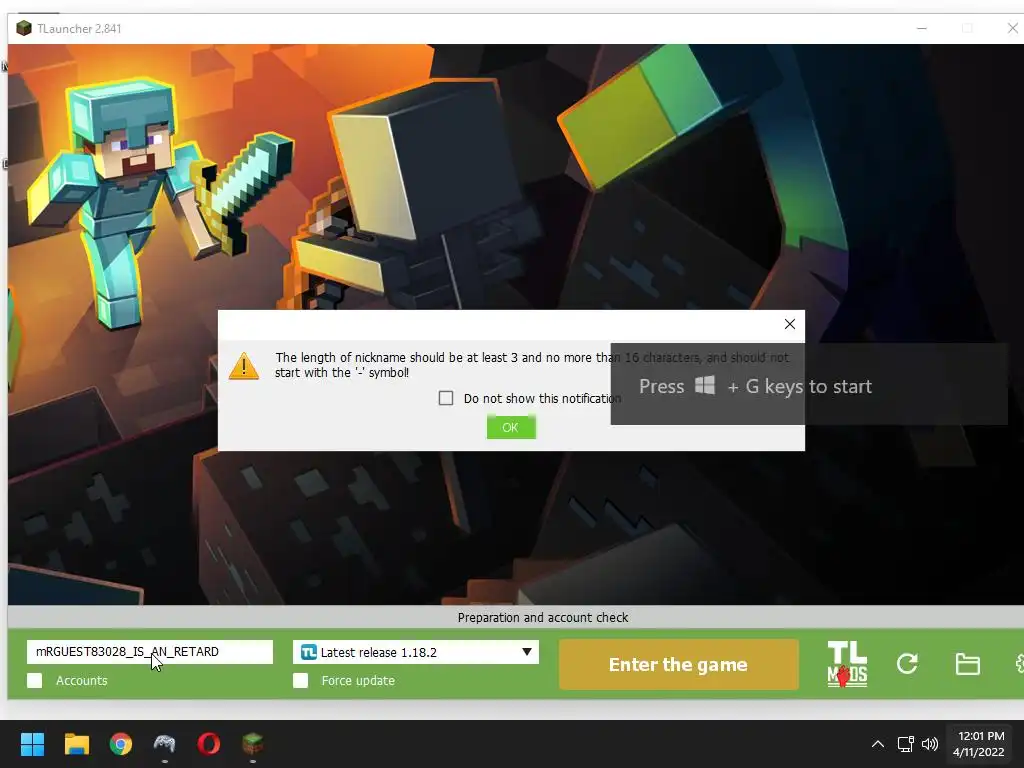The image size is (1024, 768).
Task: Open the volume tray icon
Action: coord(930,744)
